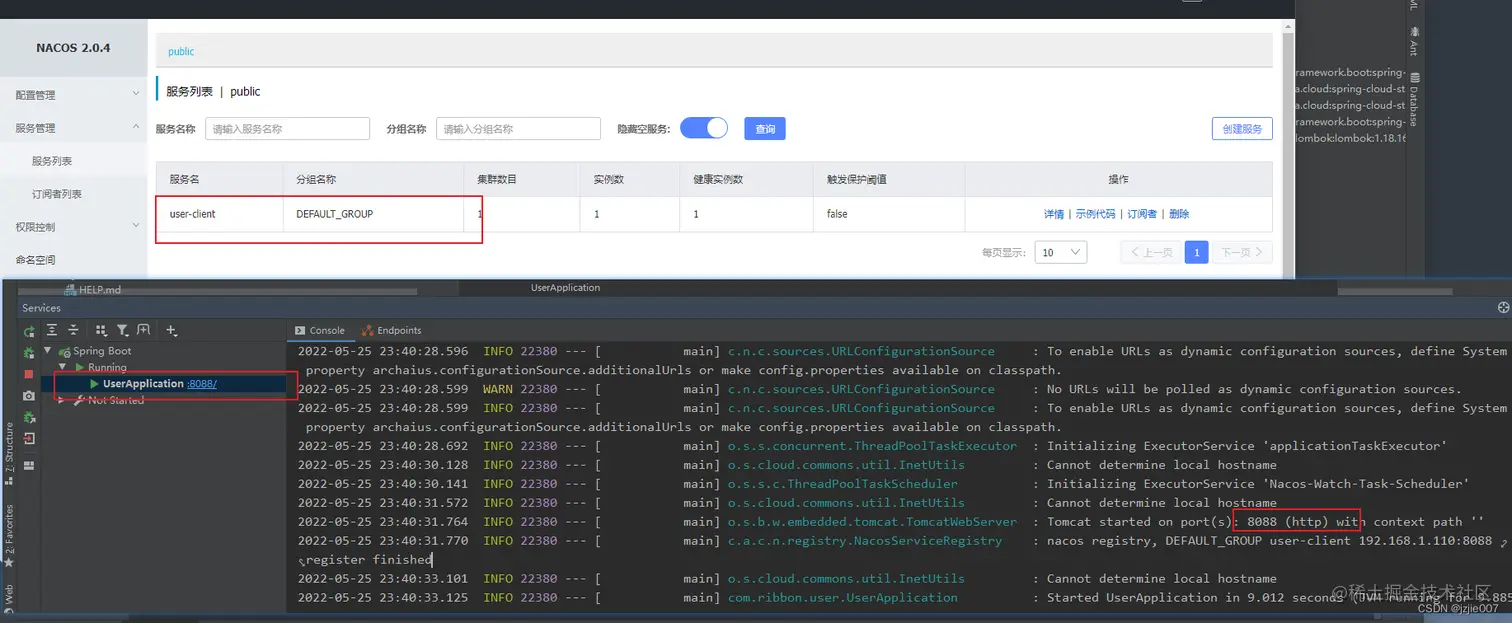Viewport: 1512px width, 623px height.
Task: Click the com.ribbon.user.UserApplication logger name
Action: [843, 598]
